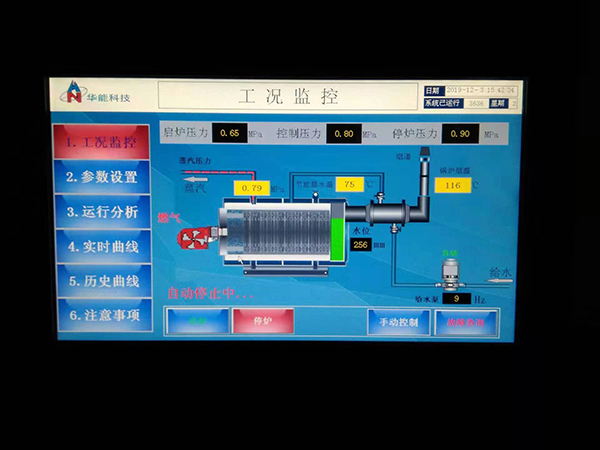Click the boiler drum graphic
600x450 pixels.
point(281,232)
